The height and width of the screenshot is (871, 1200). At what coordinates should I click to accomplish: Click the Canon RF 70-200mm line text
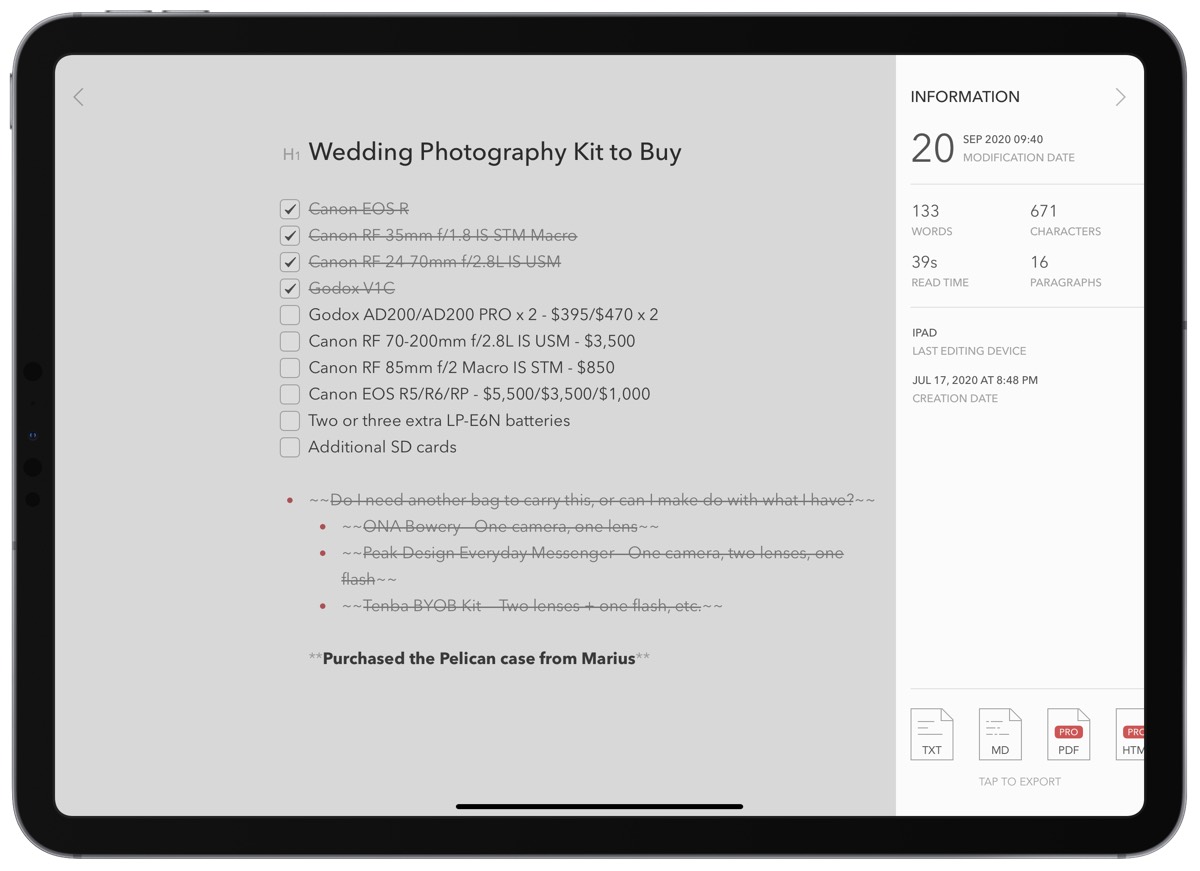pyautogui.click(x=472, y=341)
